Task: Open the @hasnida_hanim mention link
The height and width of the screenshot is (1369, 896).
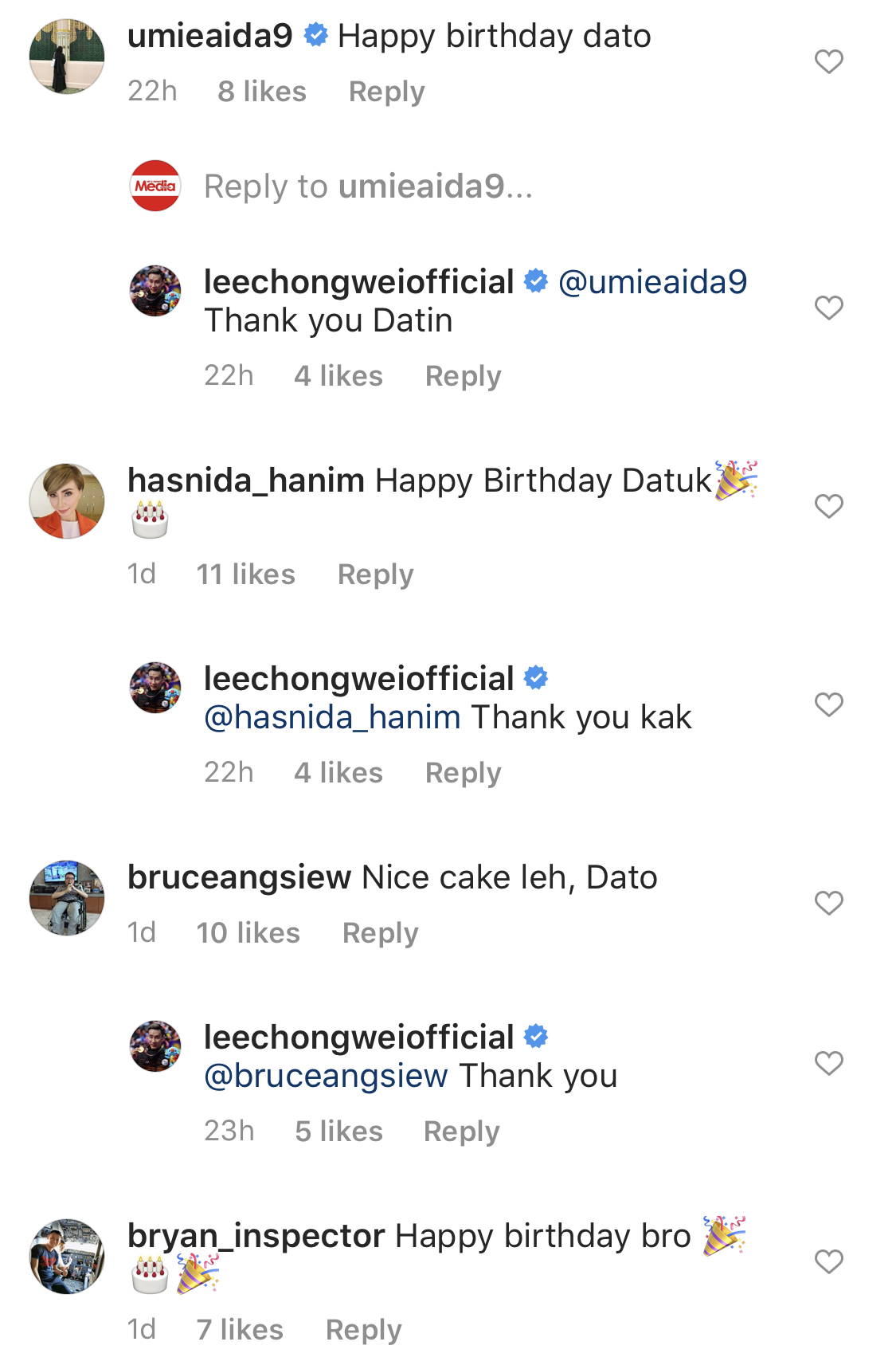Action: pyautogui.click(x=332, y=717)
